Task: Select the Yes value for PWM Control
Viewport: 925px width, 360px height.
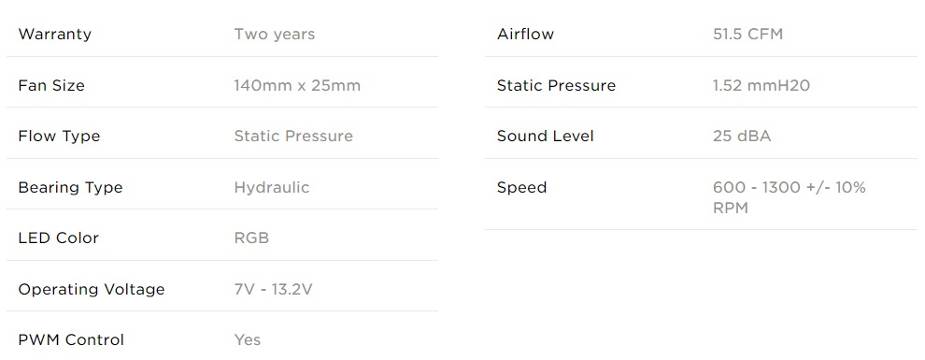Action: [x=247, y=340]
